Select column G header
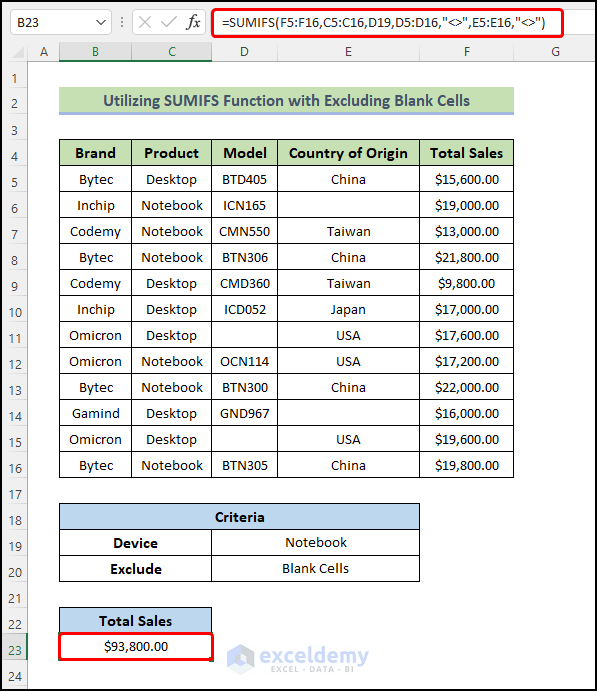 [x=555, y=52]
